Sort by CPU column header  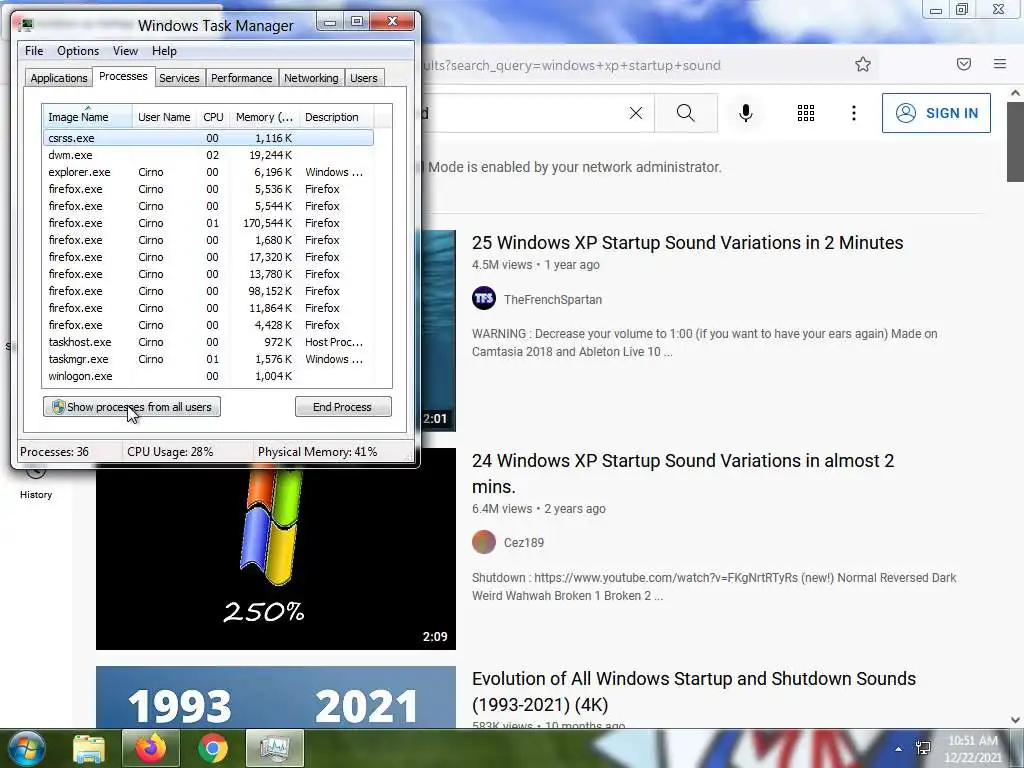click(213, 117)
